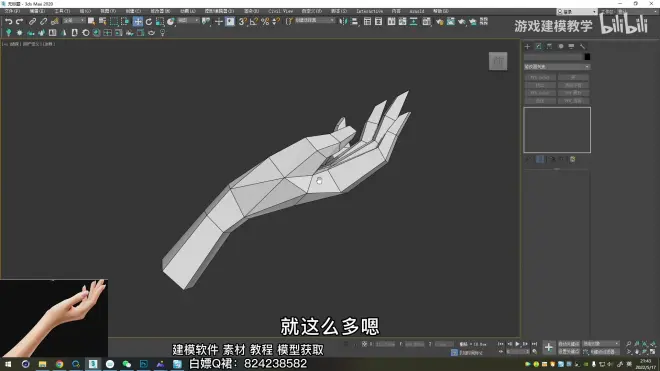Viewport: 660px width, 371px height.
Task: Open the Mirror tool in main toolbar
Action: pos(343,21)
